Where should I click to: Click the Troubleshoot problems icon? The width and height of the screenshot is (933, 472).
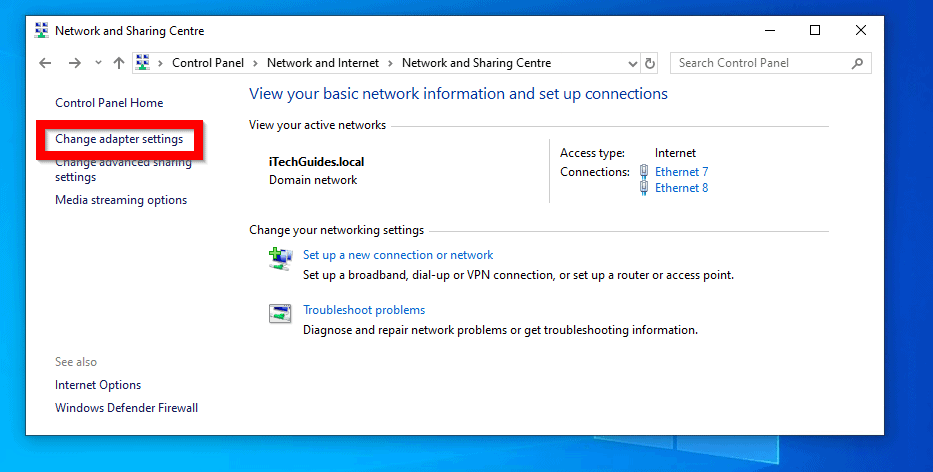pos(280,314)
